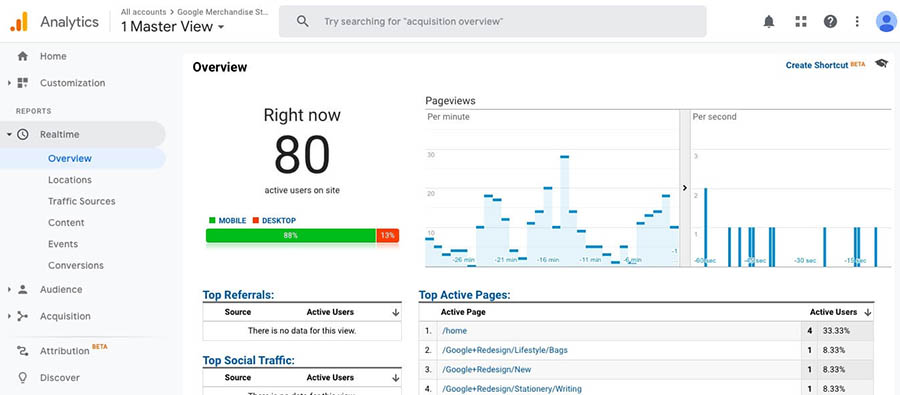This screenshot has width=900, height=395.
Task: Expand the Customization section
Action: click(9, 83)
